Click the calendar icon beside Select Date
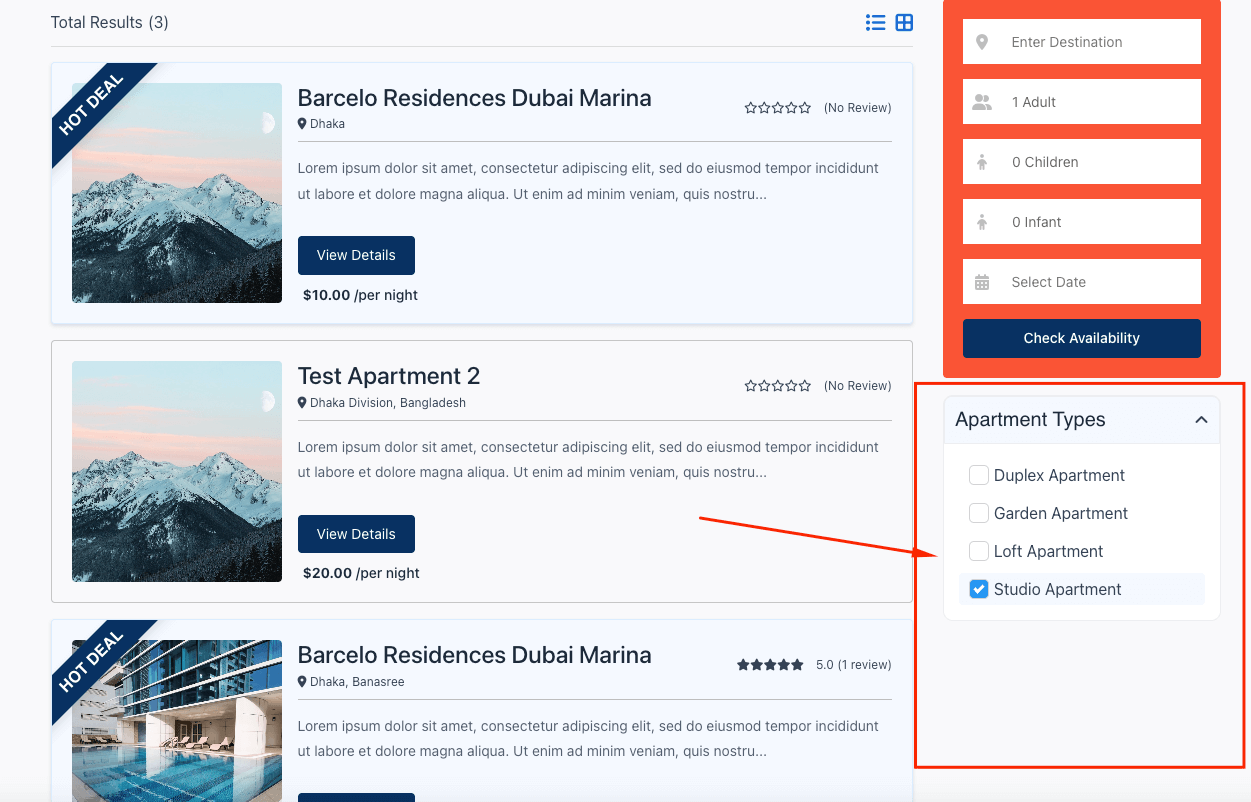1251x802 pixels. coord(982,282)
